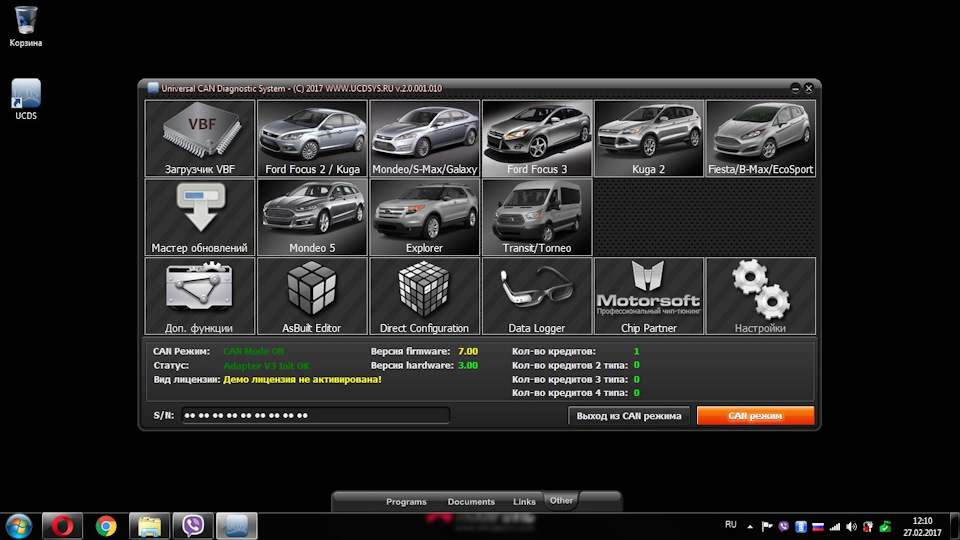Open the Action Center flag tray icon
This screenshot has height=540, width=960.
coord(767,527)
